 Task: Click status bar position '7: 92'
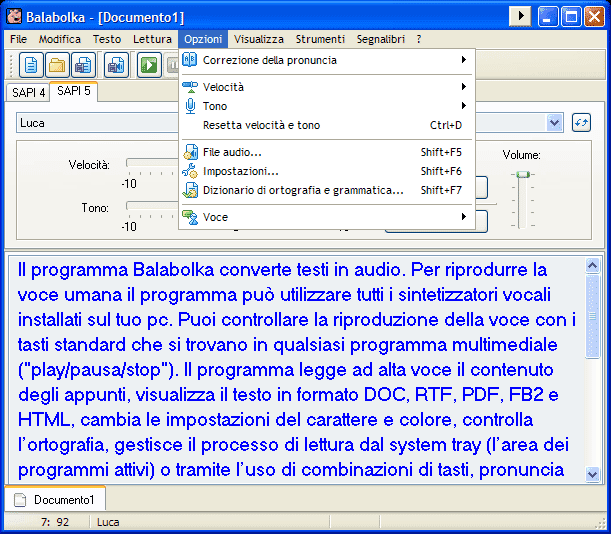[55, 522]
